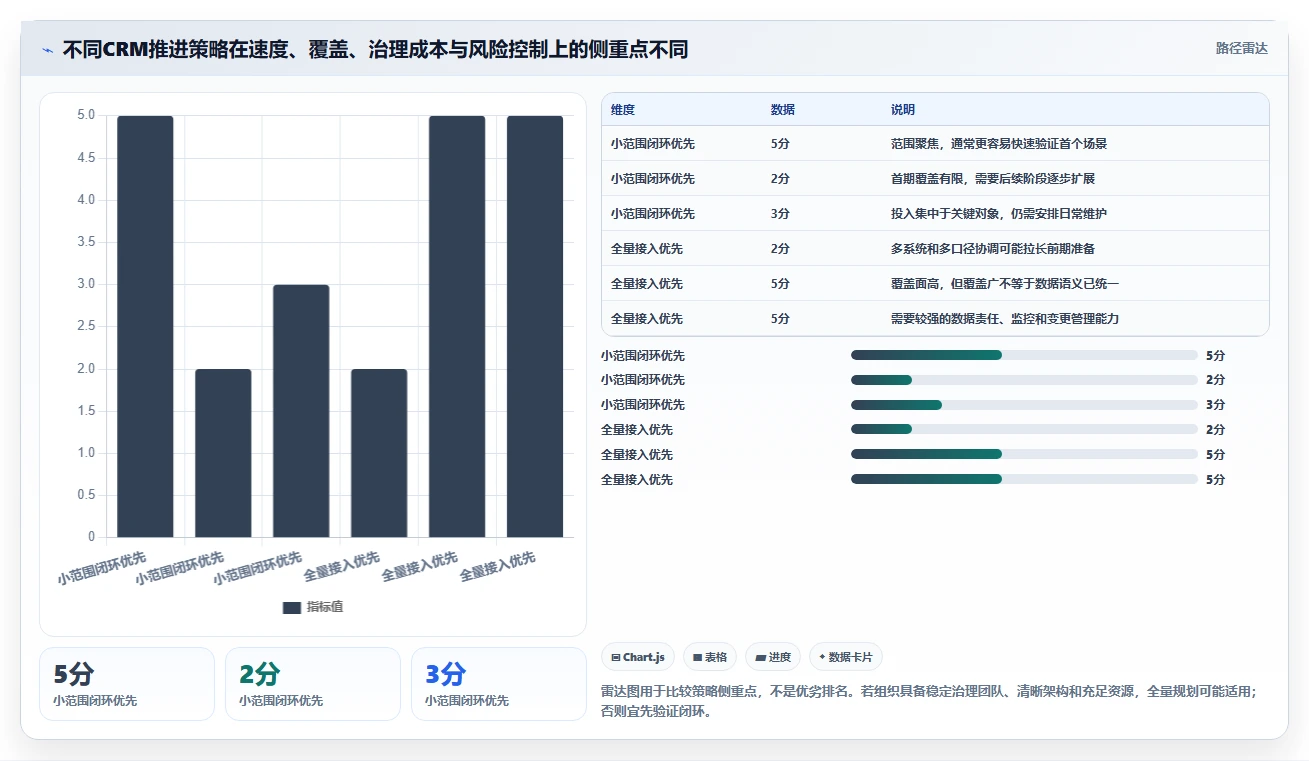Click the 小范围闭环优先 chart bar at 3.0

[301, 411]
